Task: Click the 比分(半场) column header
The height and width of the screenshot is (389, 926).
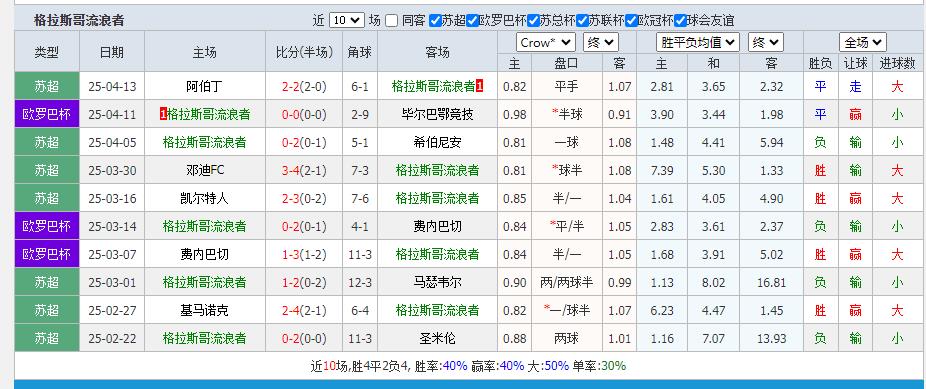Action: pos(304,52)
